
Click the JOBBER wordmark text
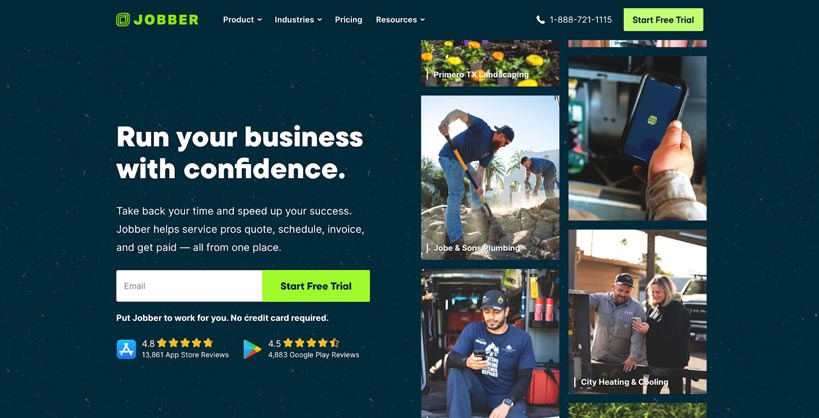point(166,20)
